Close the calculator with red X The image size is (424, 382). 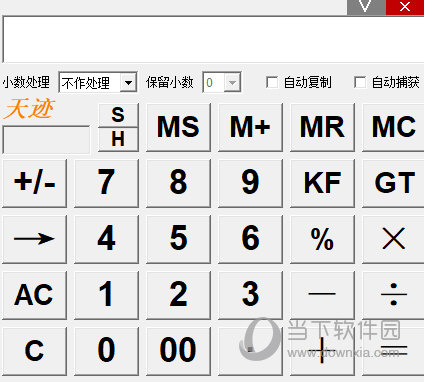[x=405, y=7]
